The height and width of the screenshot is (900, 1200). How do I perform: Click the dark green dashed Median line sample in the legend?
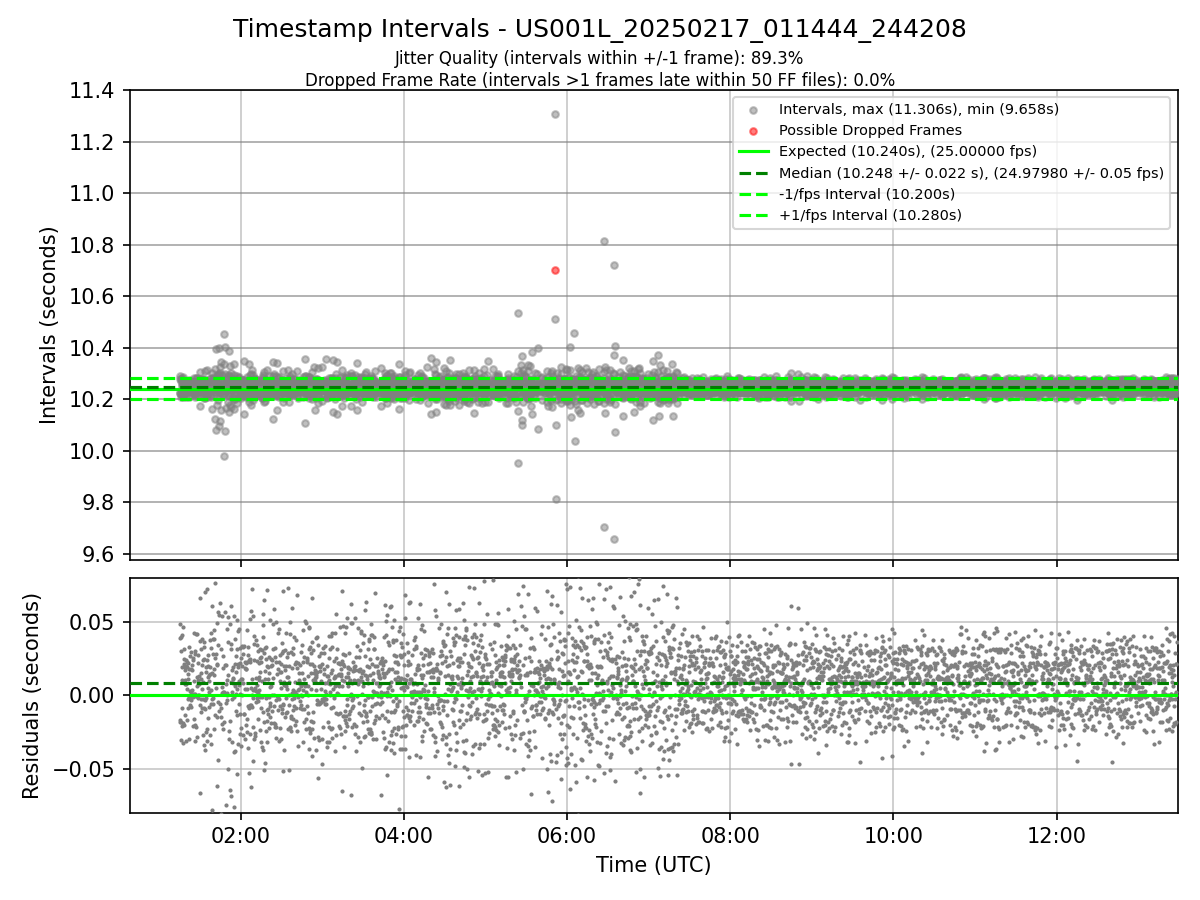pos(753,173)
